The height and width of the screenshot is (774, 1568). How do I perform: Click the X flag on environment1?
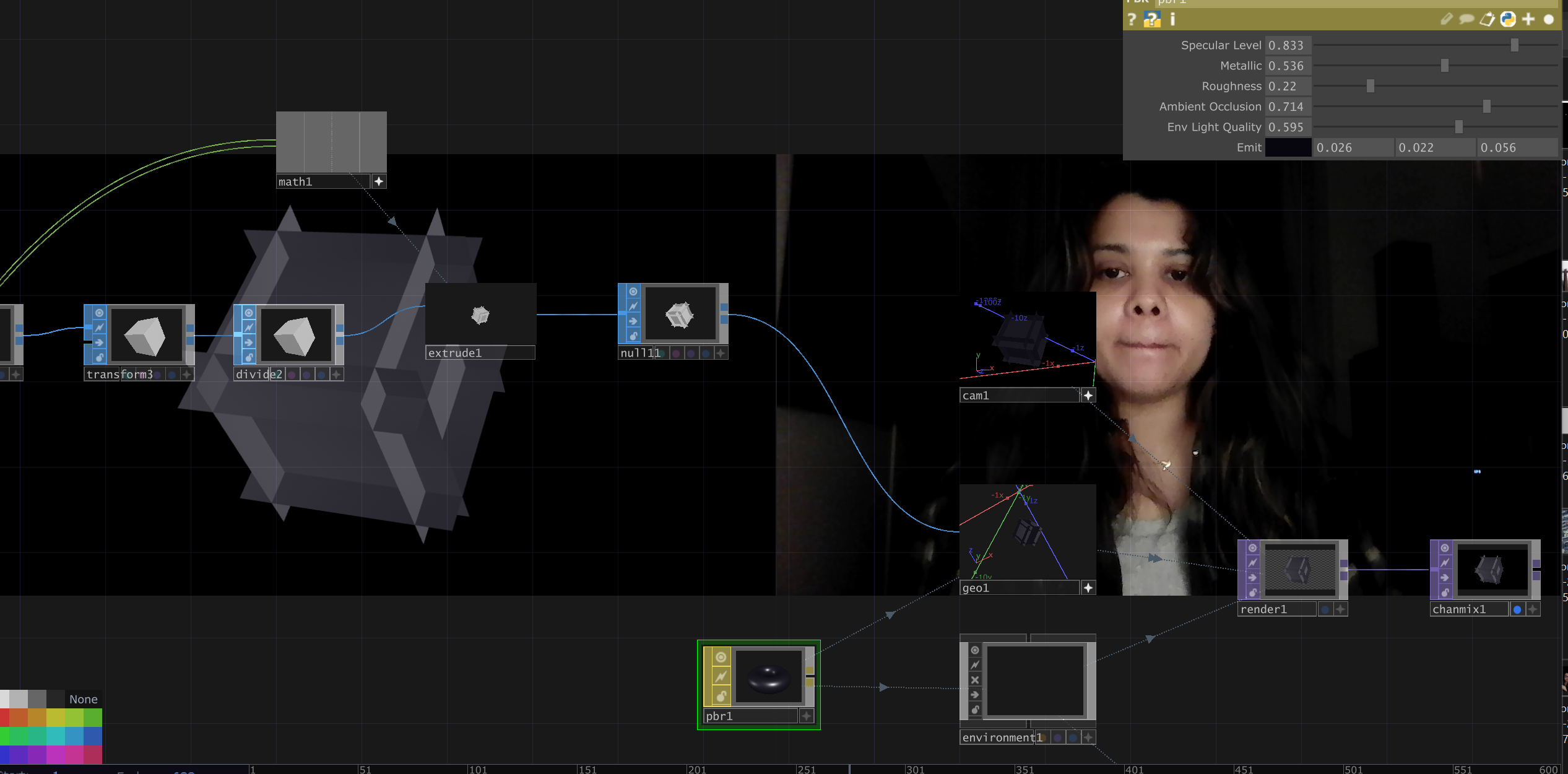(x=975, y=680)
